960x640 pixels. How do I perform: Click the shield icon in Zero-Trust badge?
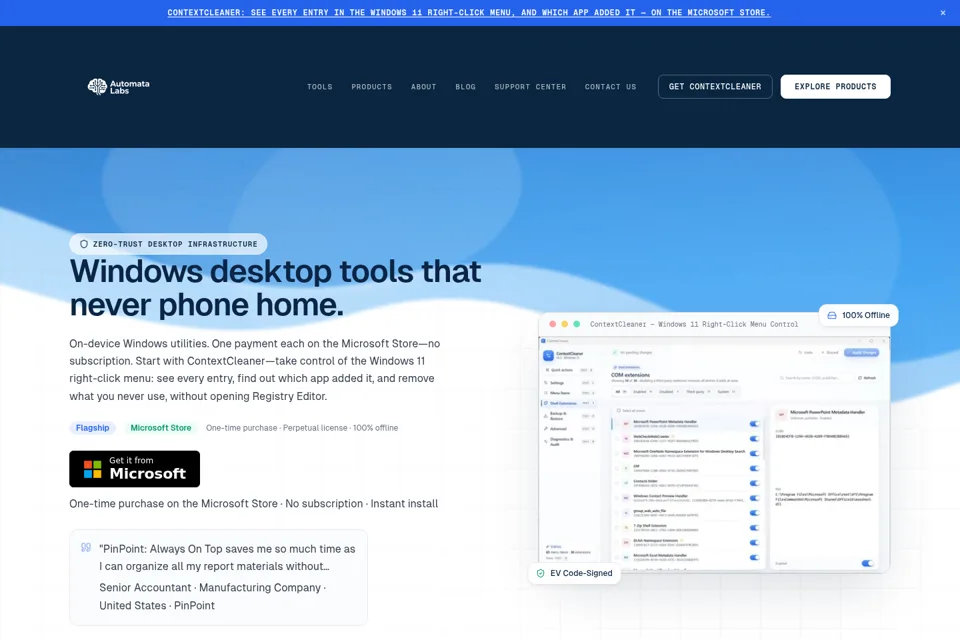(84, 244)
